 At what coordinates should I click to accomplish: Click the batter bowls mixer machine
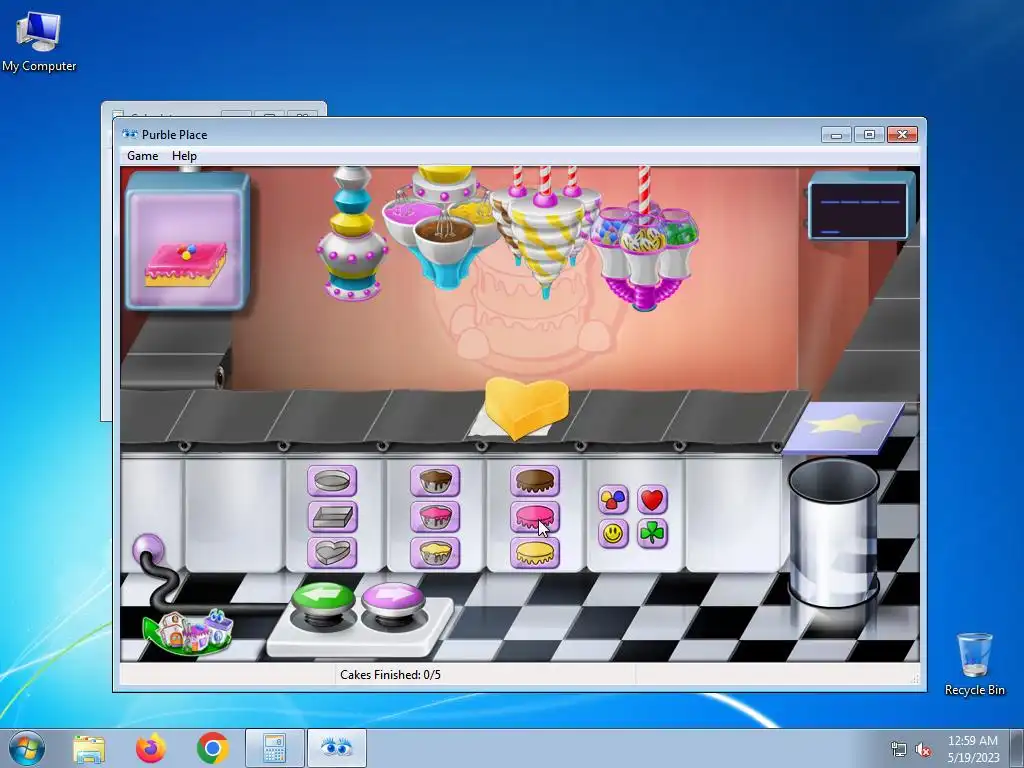(443, 225)
